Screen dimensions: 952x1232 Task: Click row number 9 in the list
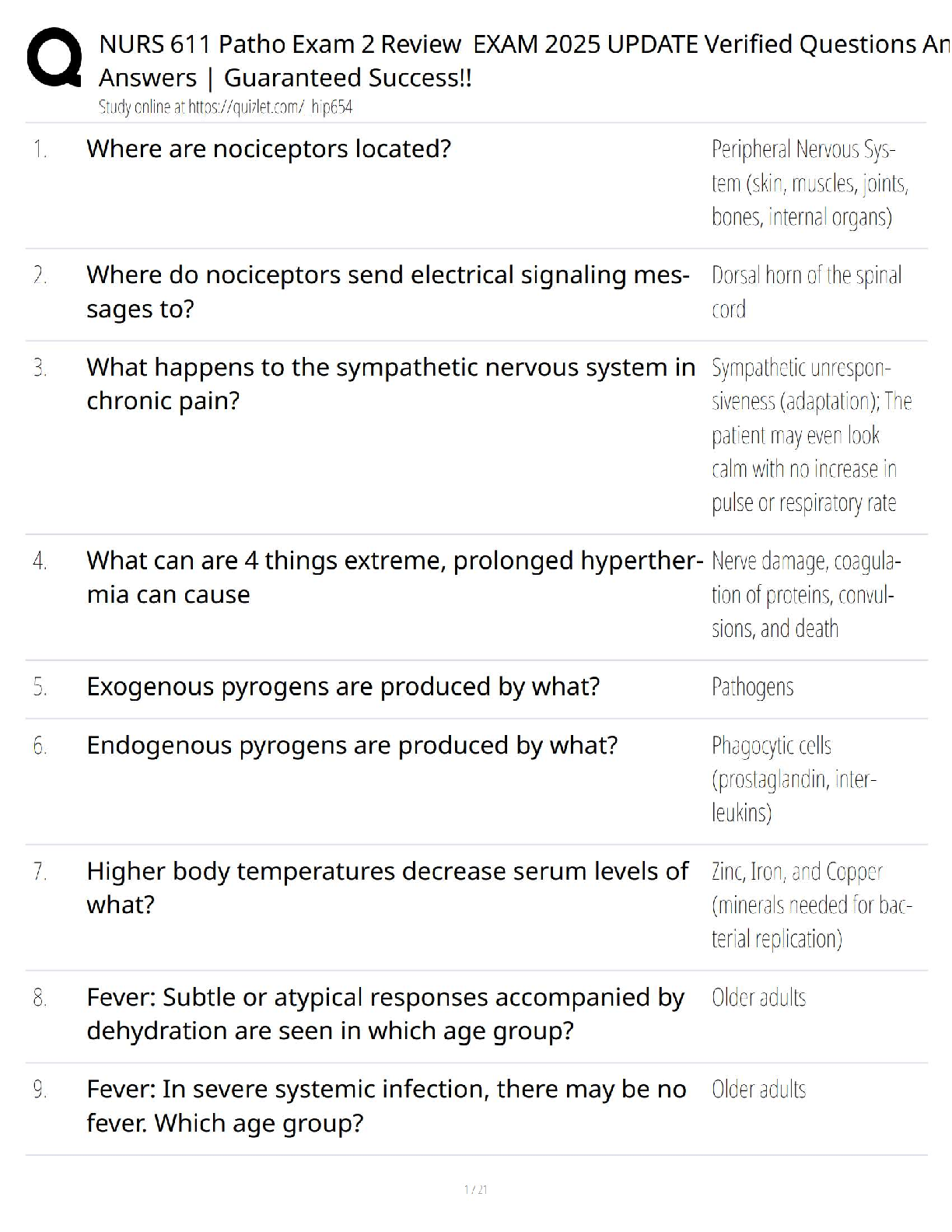[x=40, y=1090]
